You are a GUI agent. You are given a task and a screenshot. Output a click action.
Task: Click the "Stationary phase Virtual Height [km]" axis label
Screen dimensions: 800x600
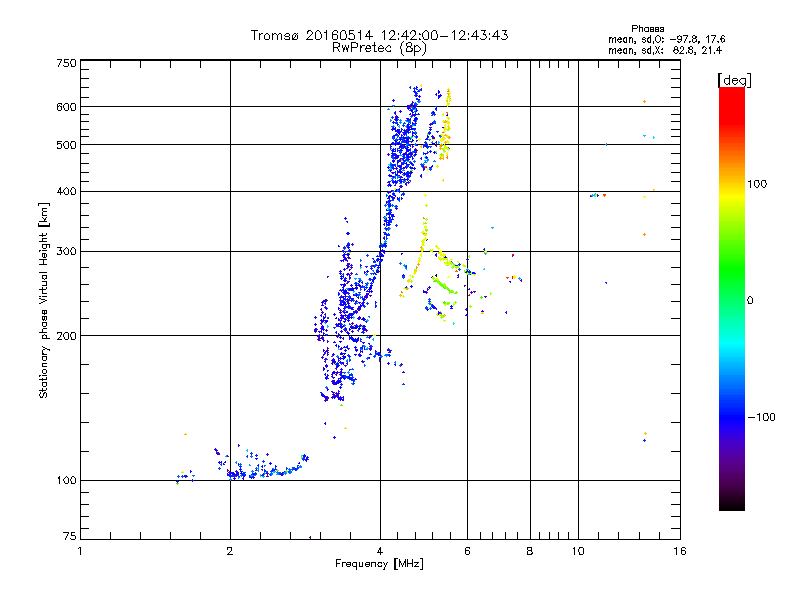tap(43, 300)
